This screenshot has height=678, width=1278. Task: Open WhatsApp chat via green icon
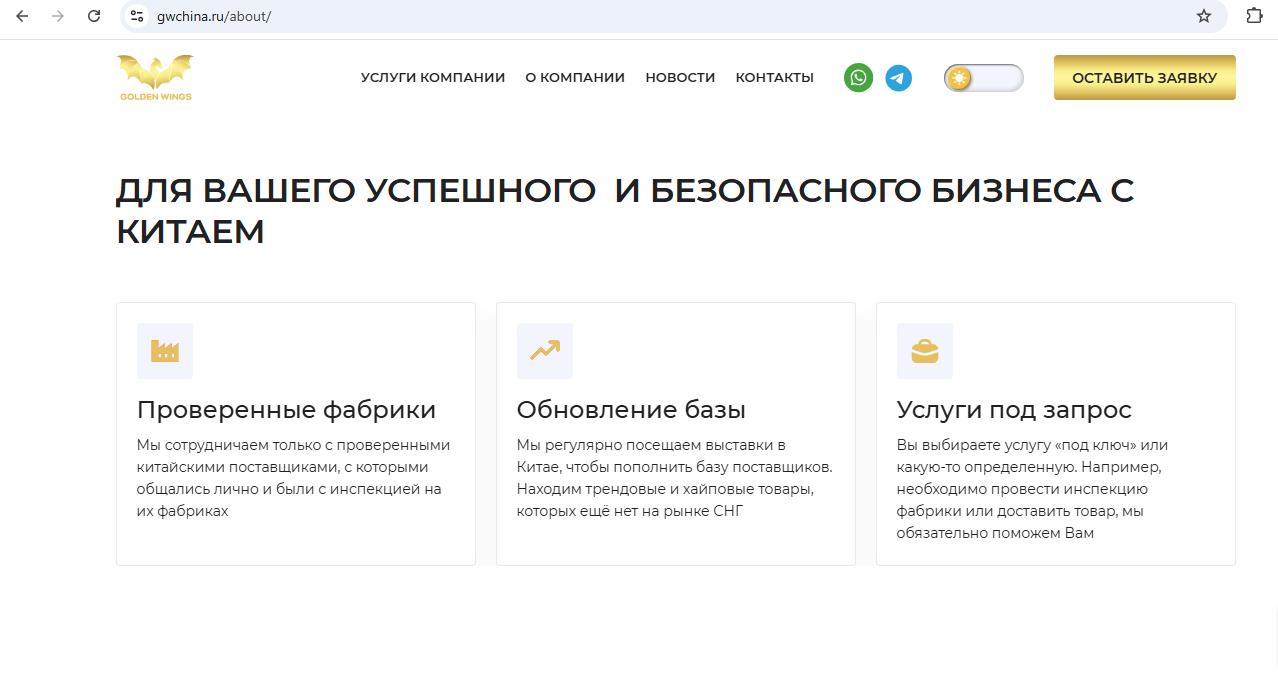coord(858,77)
